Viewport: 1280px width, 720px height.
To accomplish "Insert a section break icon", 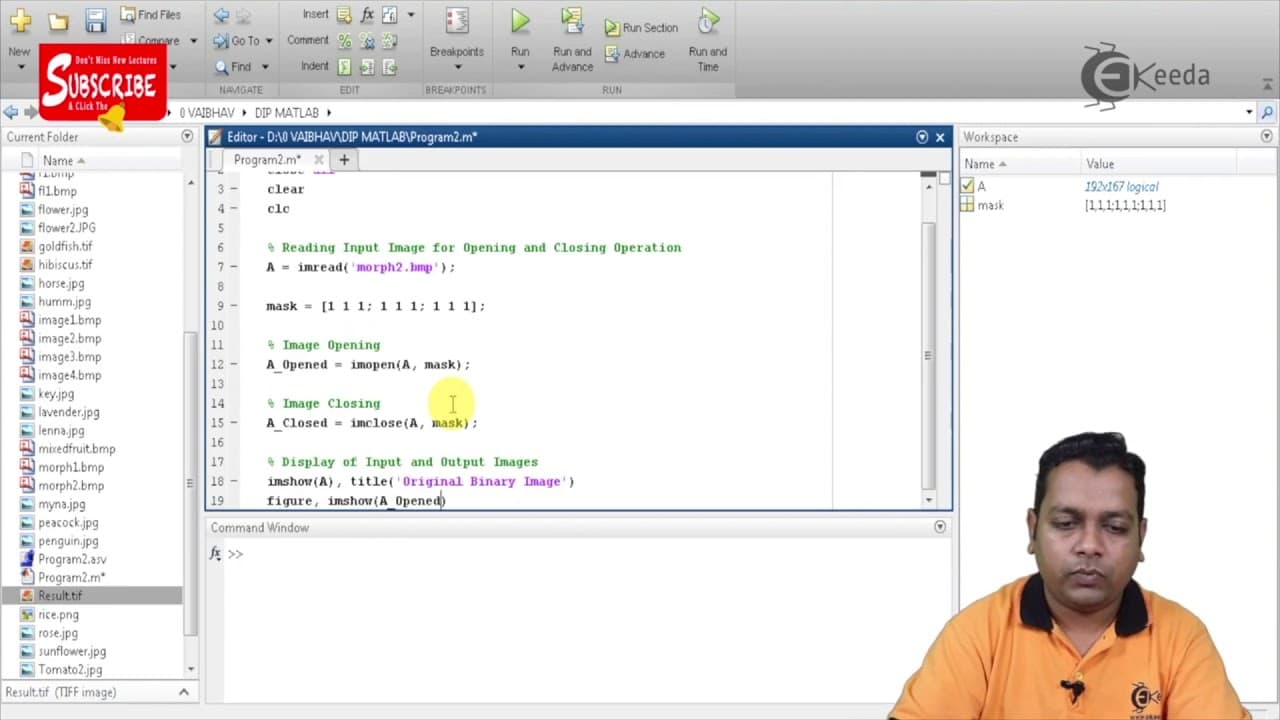I will 344,15.
